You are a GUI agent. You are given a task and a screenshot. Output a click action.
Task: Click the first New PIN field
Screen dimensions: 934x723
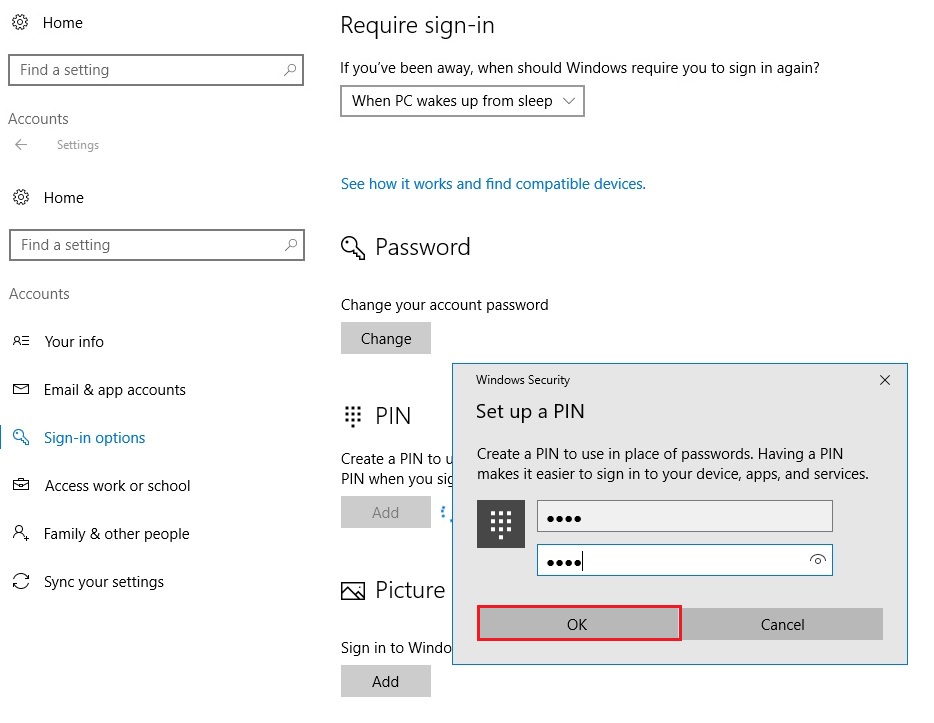click(684, 517)
